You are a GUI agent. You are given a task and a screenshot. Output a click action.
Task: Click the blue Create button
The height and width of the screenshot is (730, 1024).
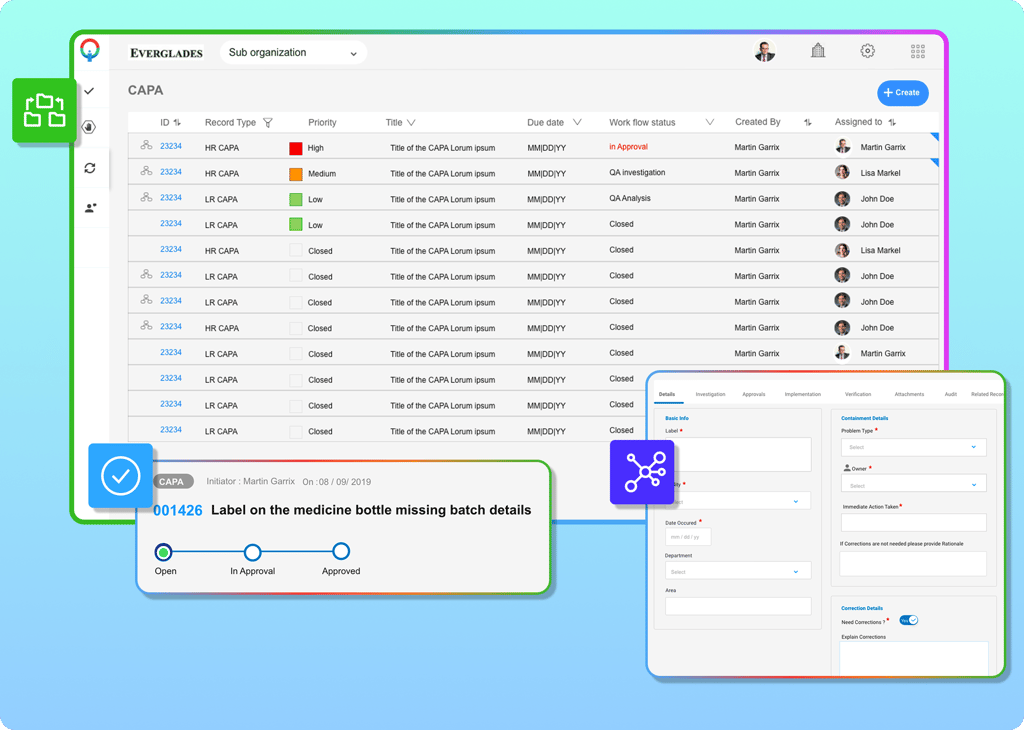pos(903,93)
